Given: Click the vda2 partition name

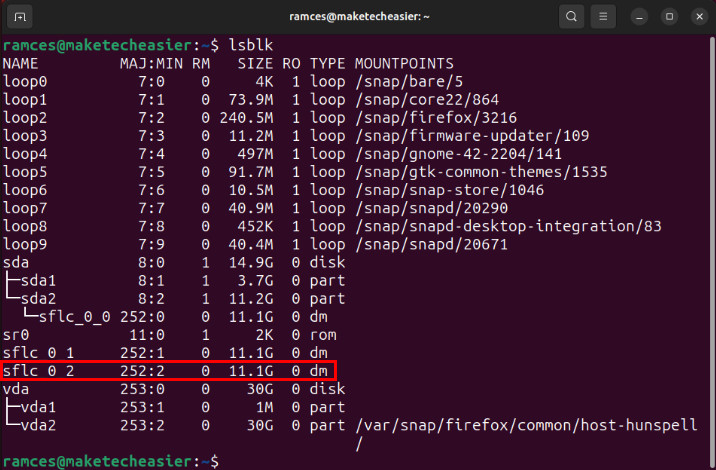Looking at the screenshot, I should tap(38, 425).
